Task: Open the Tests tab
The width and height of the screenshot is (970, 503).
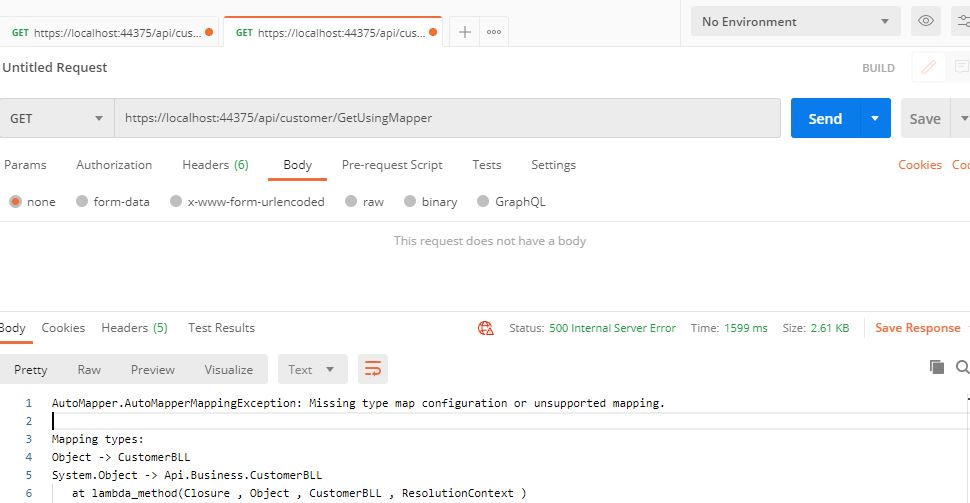Action: tap(487, 165)
